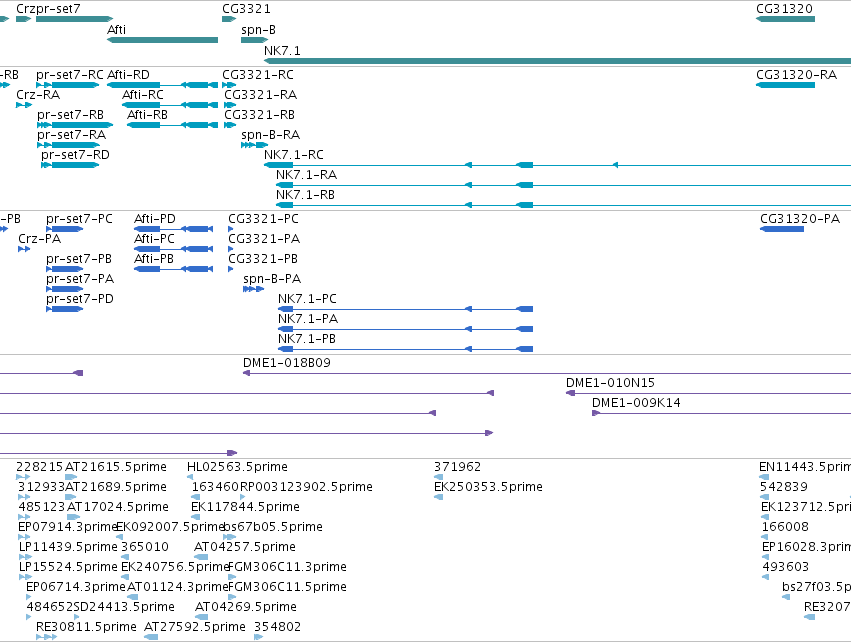Select the bs67b05.5prime EST label
The height and width of the screenshot is (642, 851).
[273, 527]
